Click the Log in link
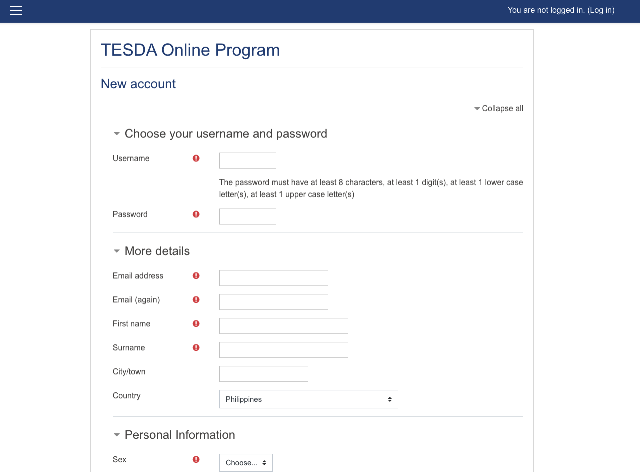The width and height of the screenshot is (640, 472). coord(601,10)
